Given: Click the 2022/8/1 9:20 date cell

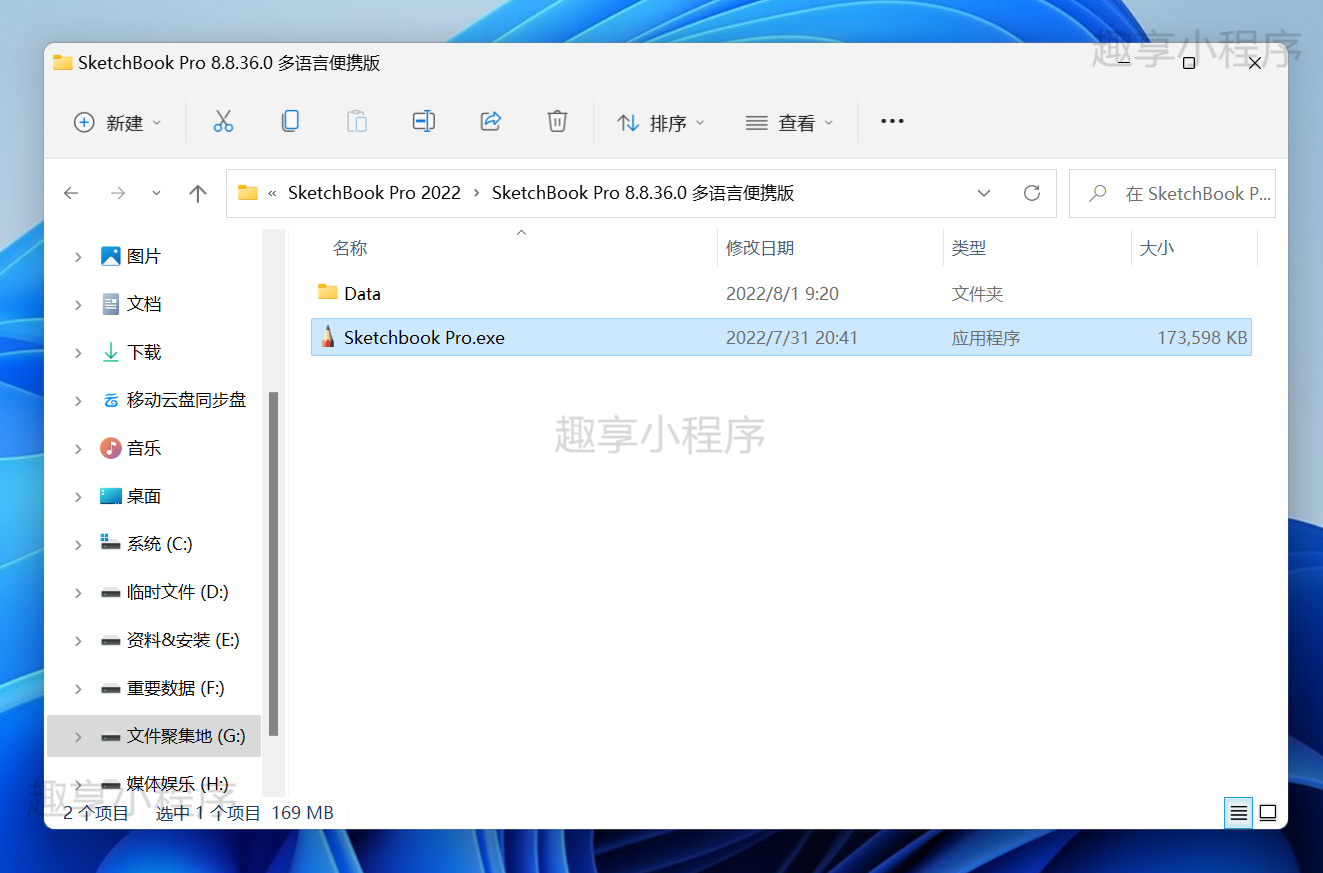Looking at the screenshot, I should click(x=782, y=293).
